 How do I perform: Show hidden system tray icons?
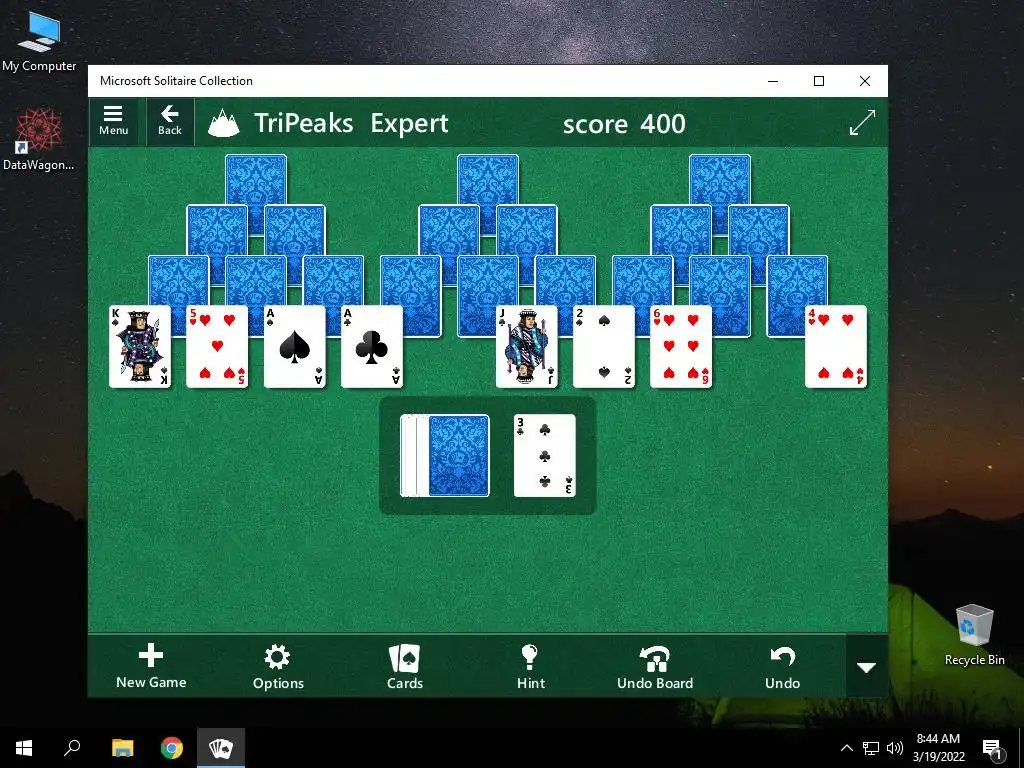coord(846,748)
